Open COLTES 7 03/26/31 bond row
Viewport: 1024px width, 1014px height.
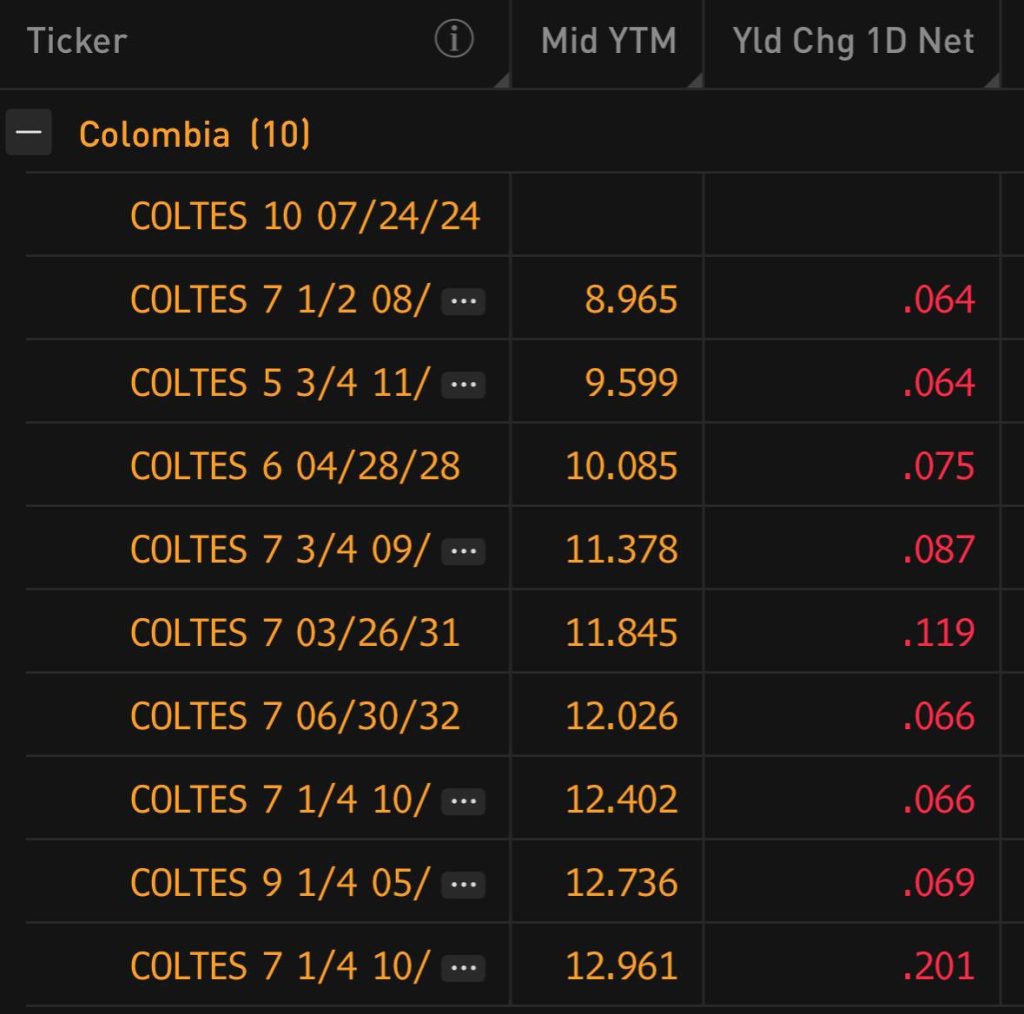coord(295,633)
